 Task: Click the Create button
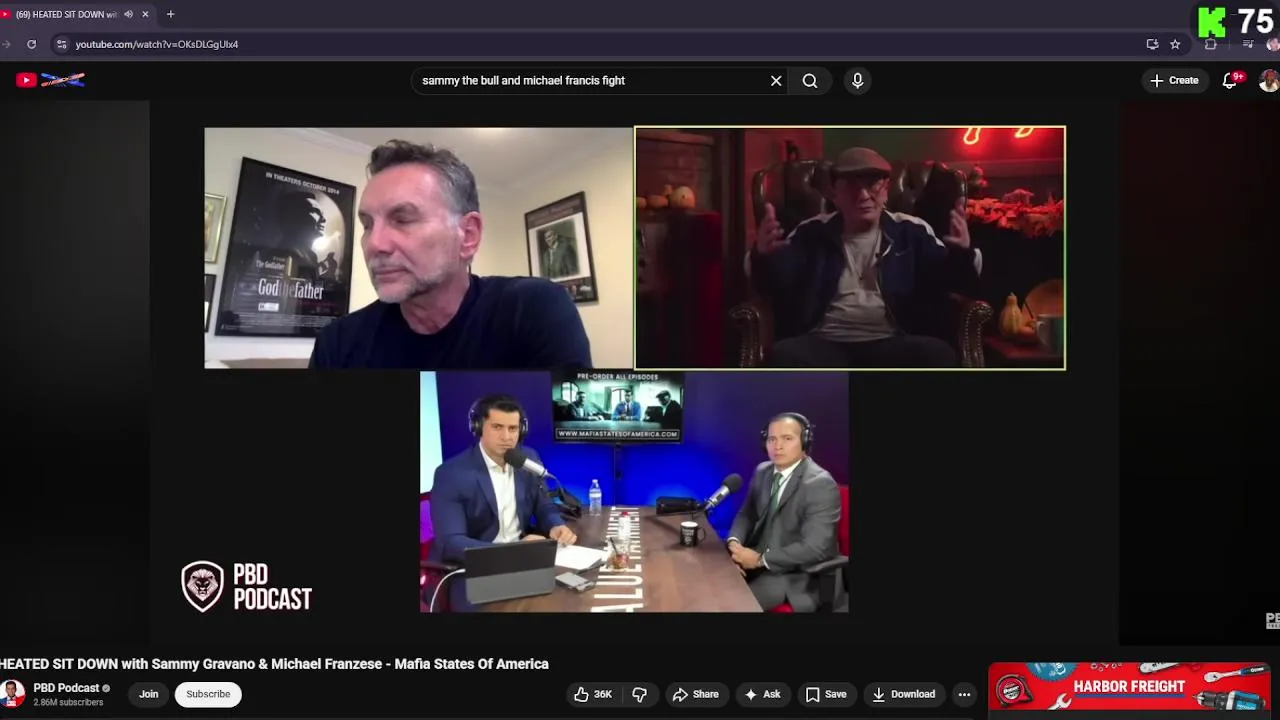click(1174, 81)
